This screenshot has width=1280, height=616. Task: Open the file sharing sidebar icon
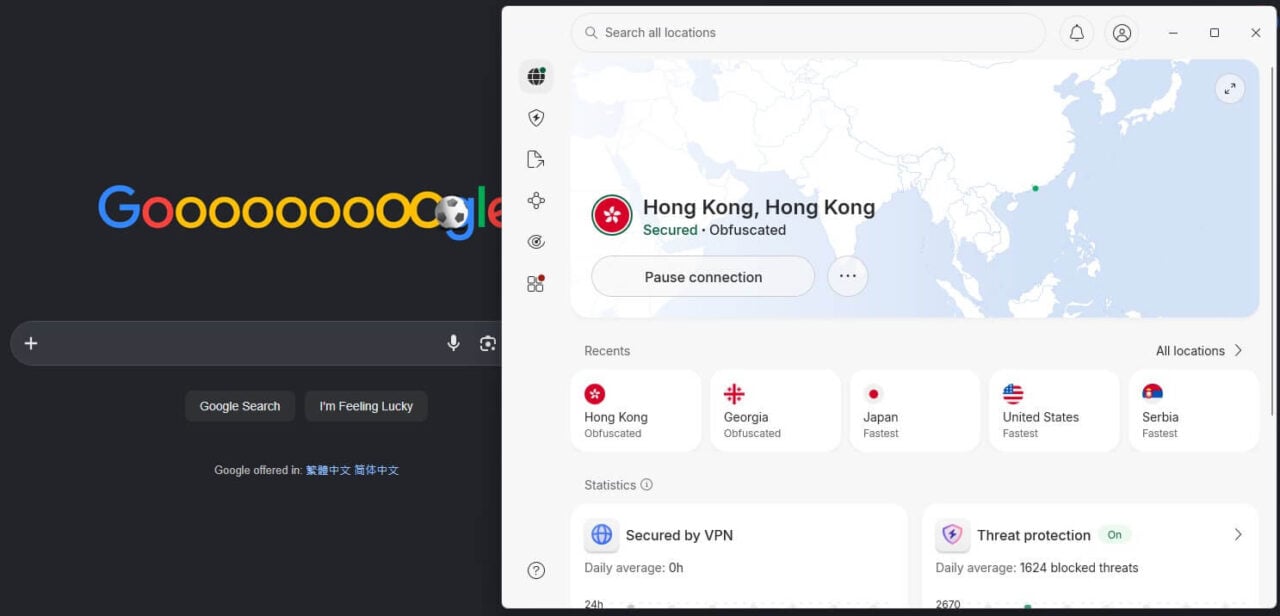536,159
